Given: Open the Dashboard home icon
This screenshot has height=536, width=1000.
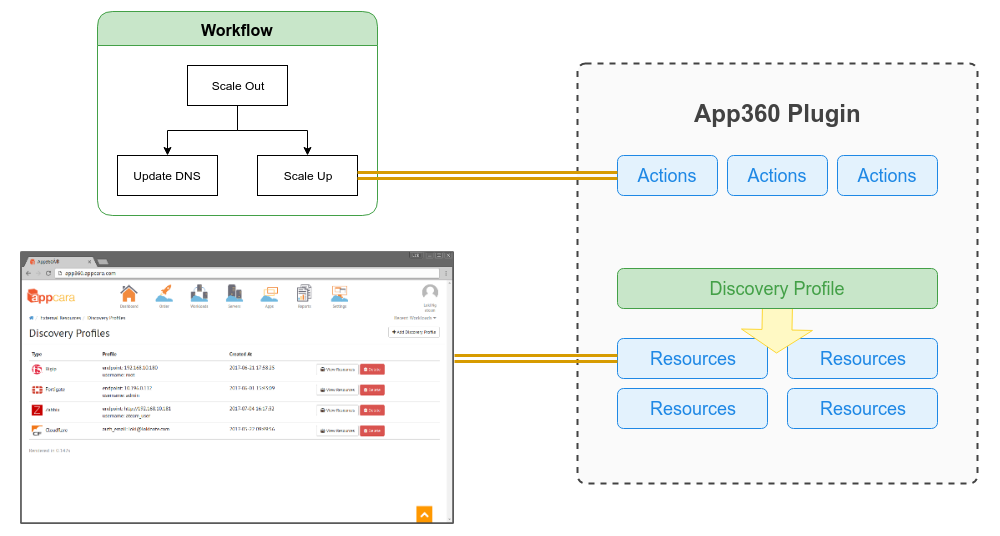Looking at the screenshot, I should [129, 294].
